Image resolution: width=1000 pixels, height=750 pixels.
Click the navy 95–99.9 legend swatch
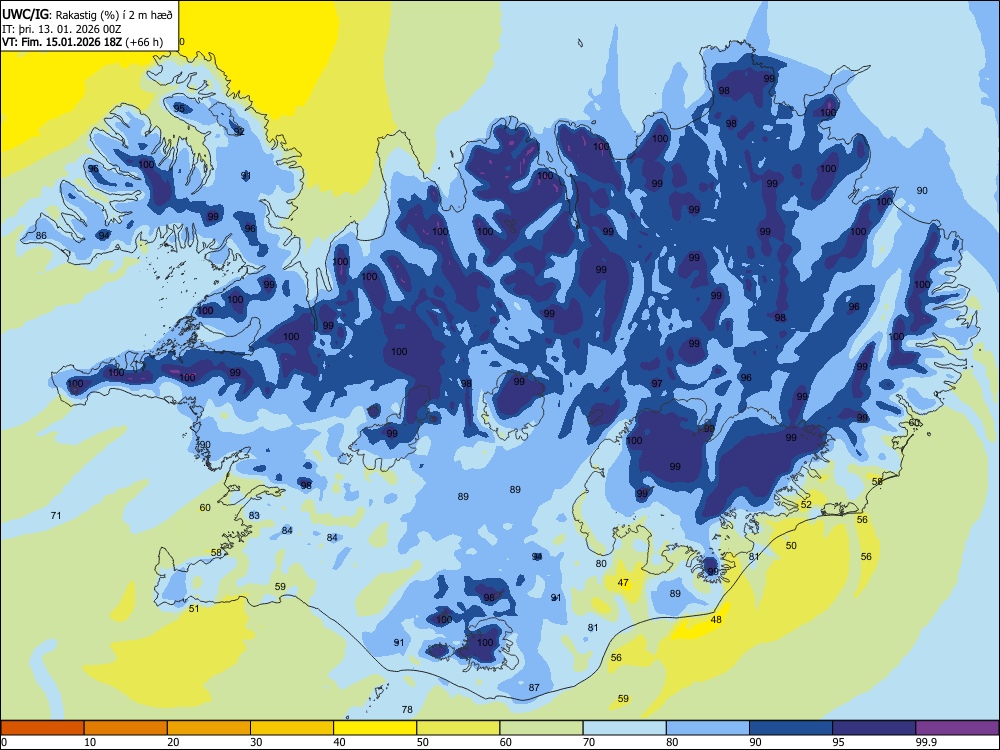tap(874, 728)
